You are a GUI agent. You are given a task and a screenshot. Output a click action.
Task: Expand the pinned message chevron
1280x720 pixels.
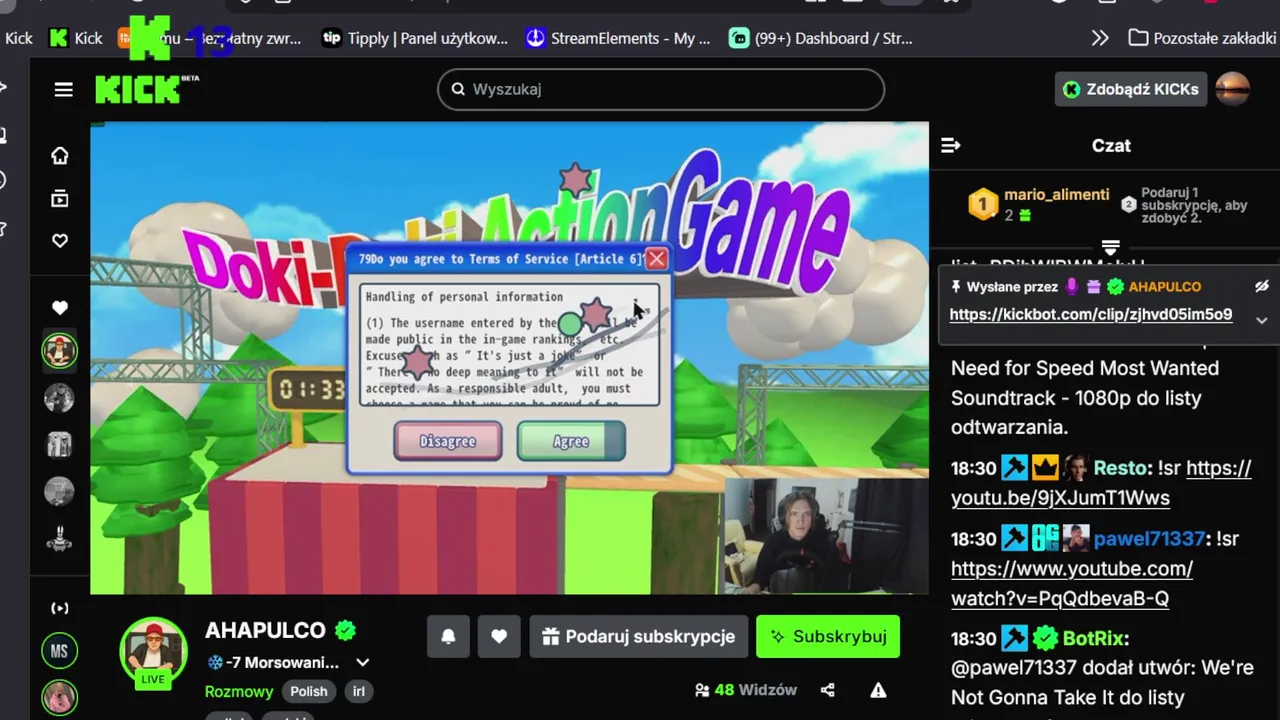pyautogui.click(x=1262, y=320)
